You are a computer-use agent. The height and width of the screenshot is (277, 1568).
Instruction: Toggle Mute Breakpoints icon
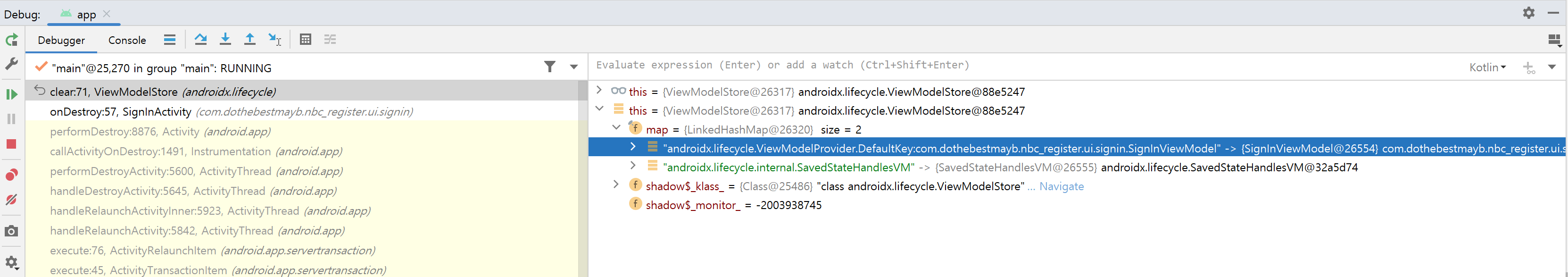[x=12, y=200]
